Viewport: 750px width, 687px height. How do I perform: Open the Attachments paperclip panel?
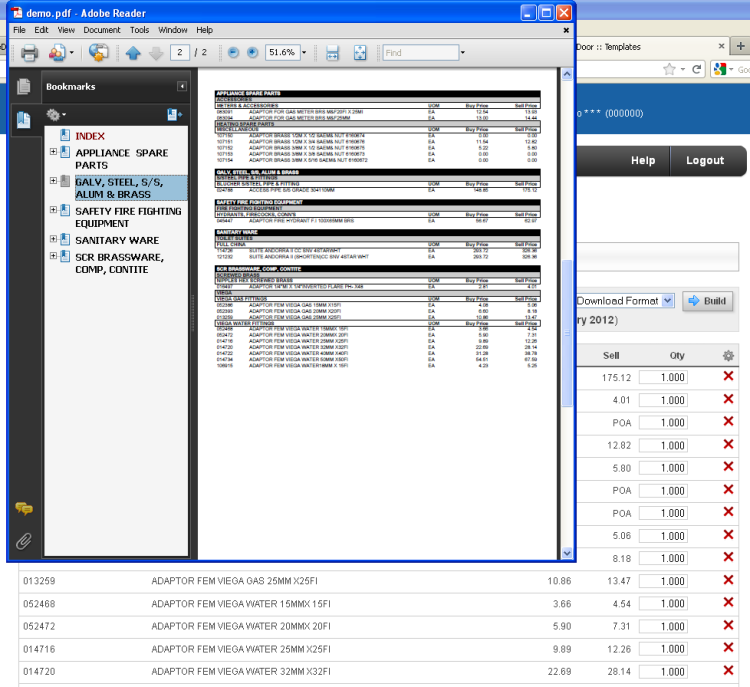click(x=23, y=541)
